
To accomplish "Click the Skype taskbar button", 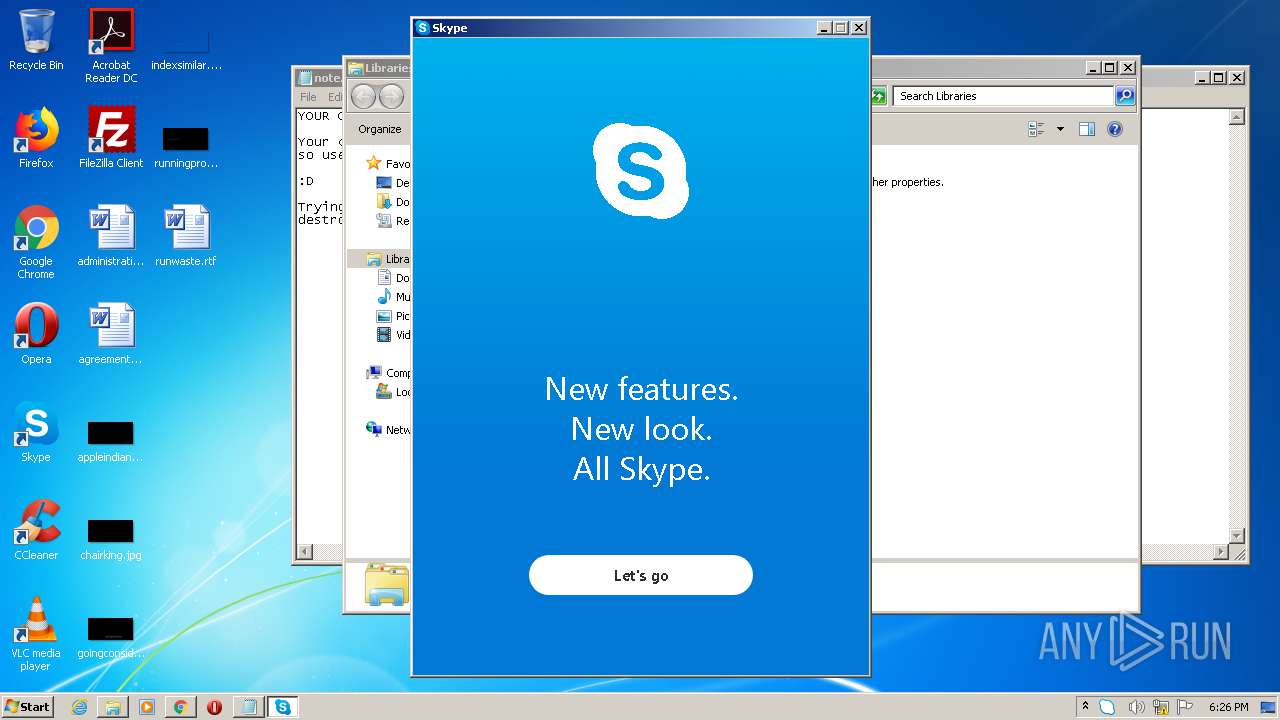I will (283, 707).
